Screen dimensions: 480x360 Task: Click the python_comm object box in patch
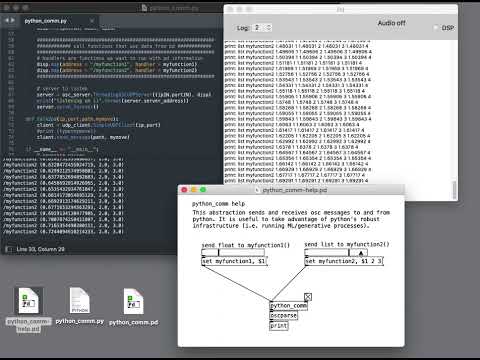(x=288, y=305)
